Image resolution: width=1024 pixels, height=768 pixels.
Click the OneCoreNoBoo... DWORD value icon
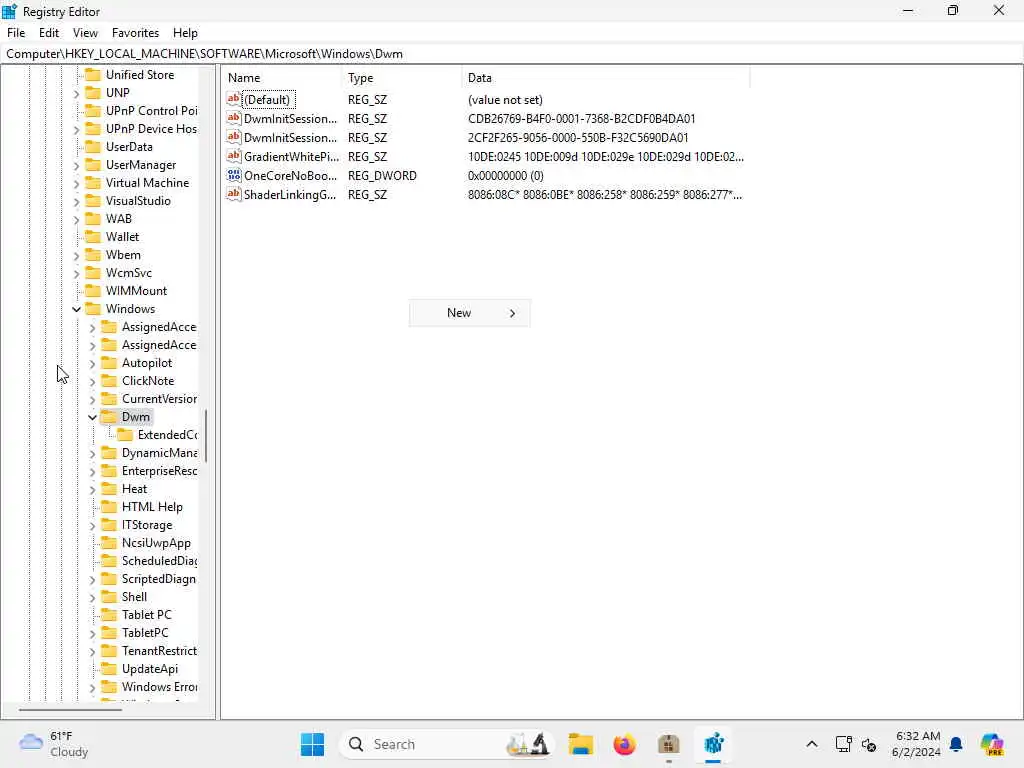click(234, 175)
